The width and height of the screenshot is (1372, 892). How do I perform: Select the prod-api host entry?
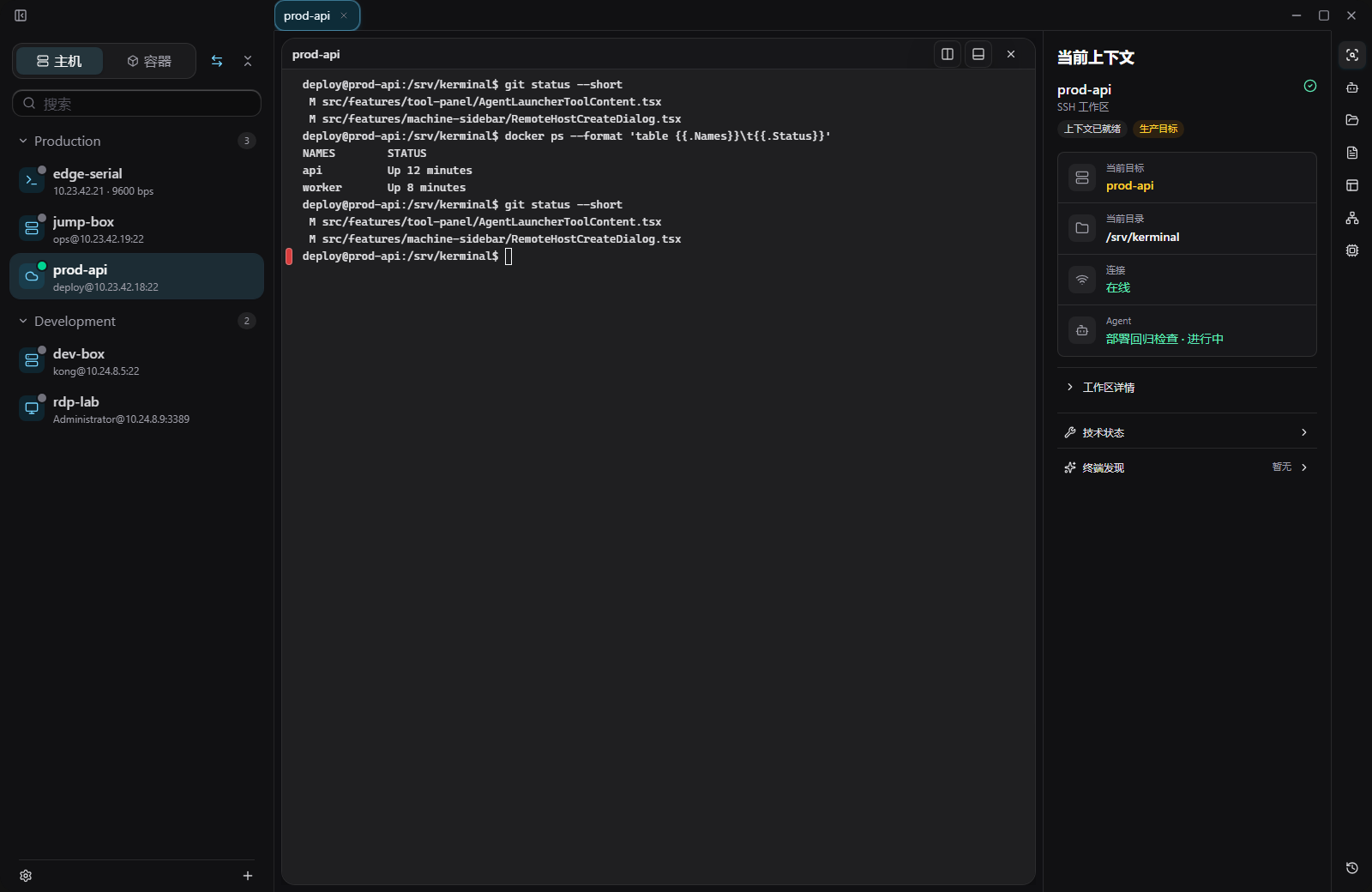pos(136,276)
